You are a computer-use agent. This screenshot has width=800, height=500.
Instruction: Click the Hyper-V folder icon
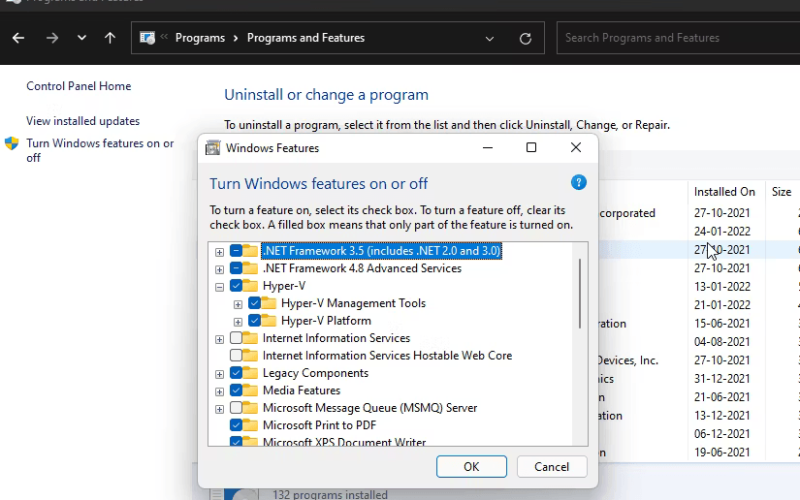250,286
